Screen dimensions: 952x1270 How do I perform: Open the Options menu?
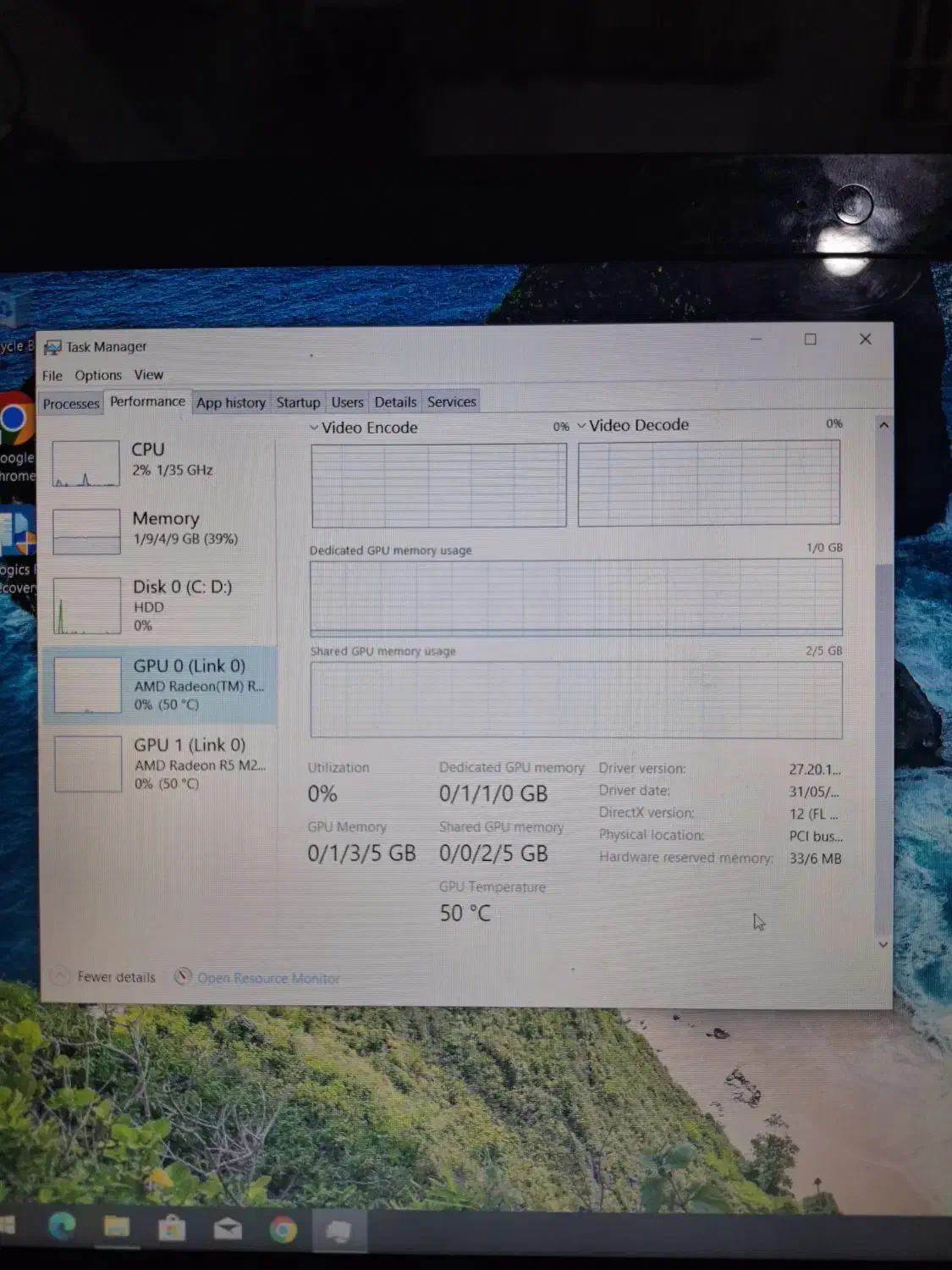98,375
